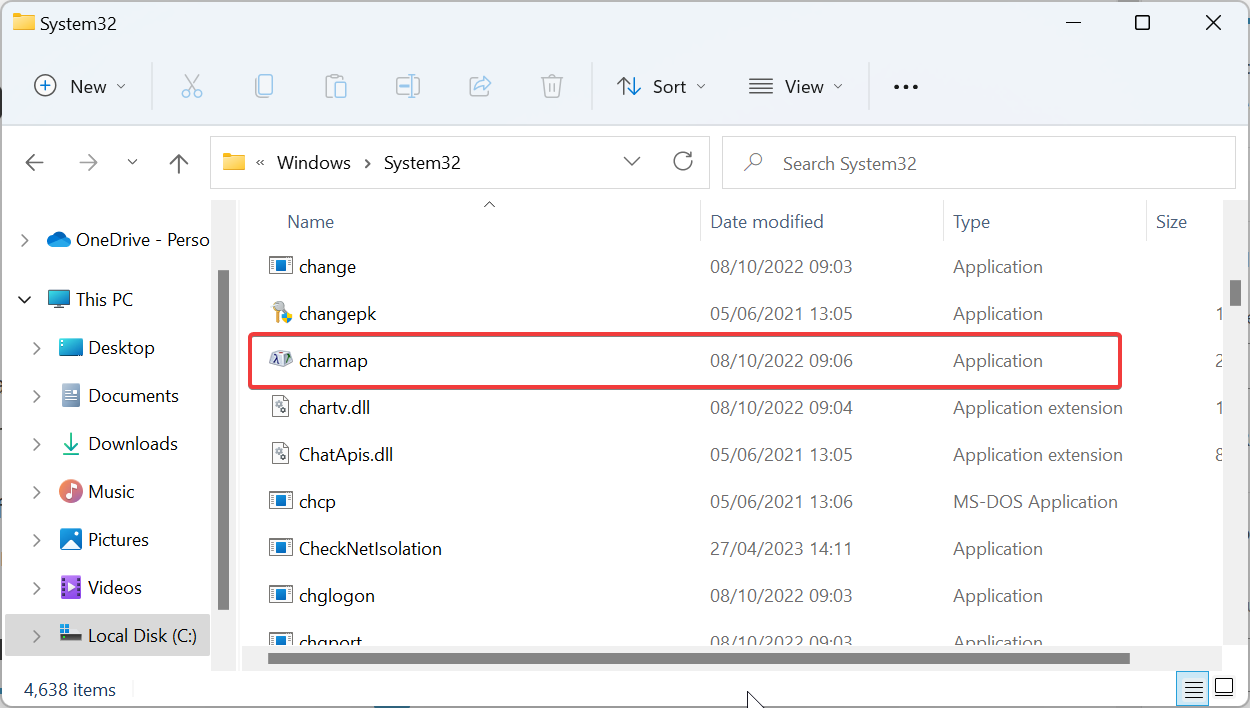The height and width of the screenshot is (708, 1250).
Task: Select This PC in the navigation pane
Action: (x=90, y=299)
